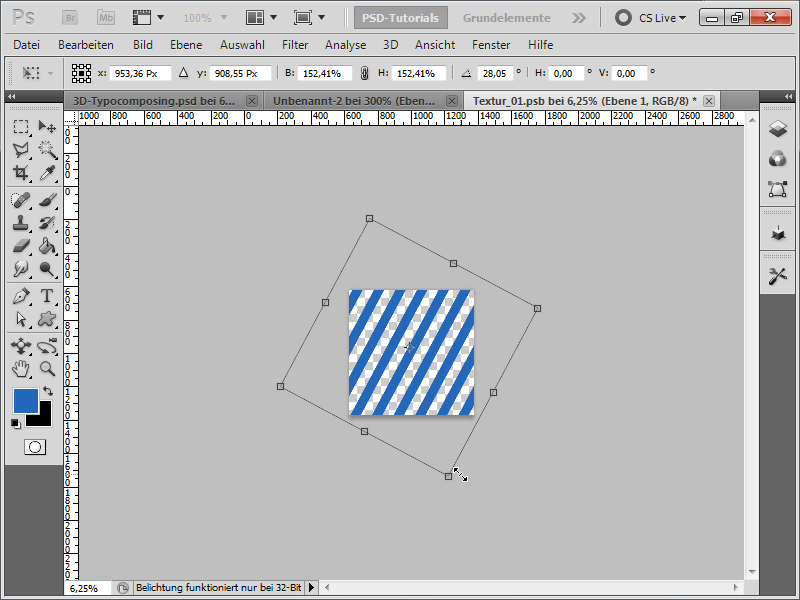Click the width percentage field
Image resolution: width=800 pixels, height=600 pixels.
pyautogui.click(x=325, y=73)
